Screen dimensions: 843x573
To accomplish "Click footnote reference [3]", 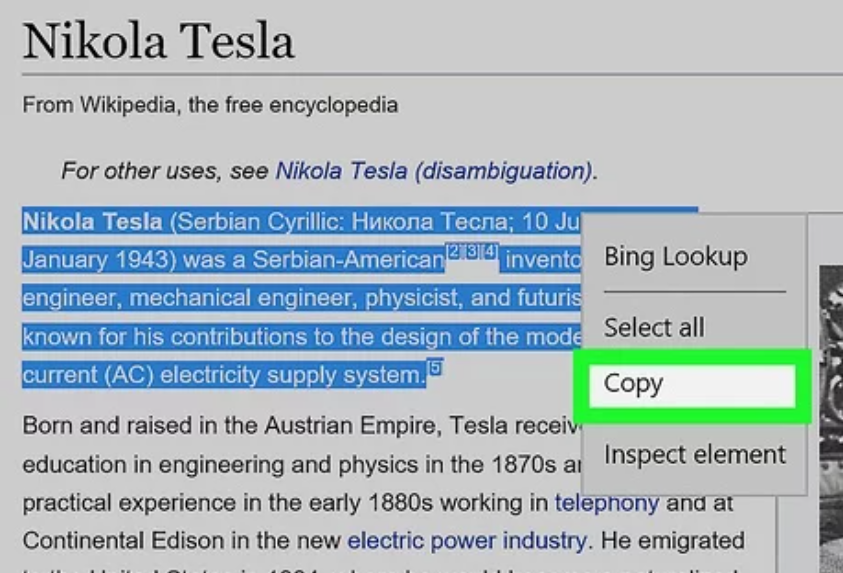I will (471, 253).
